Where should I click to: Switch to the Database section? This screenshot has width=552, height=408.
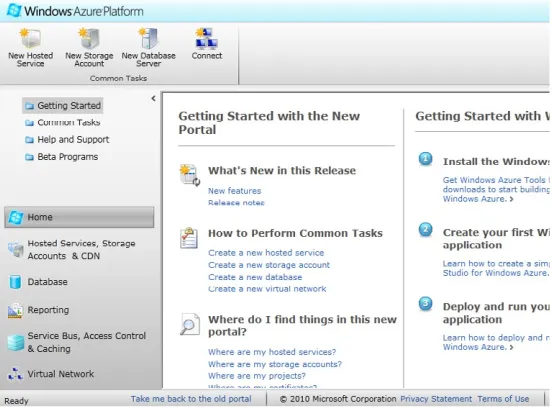click(x=79, y=282)
